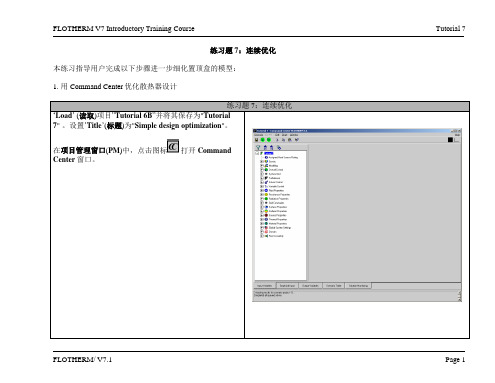Viewport: 495px width, 383px height.
Task: Click the diamond-shaped icon above the tree
Action: (x=279, y=148)
